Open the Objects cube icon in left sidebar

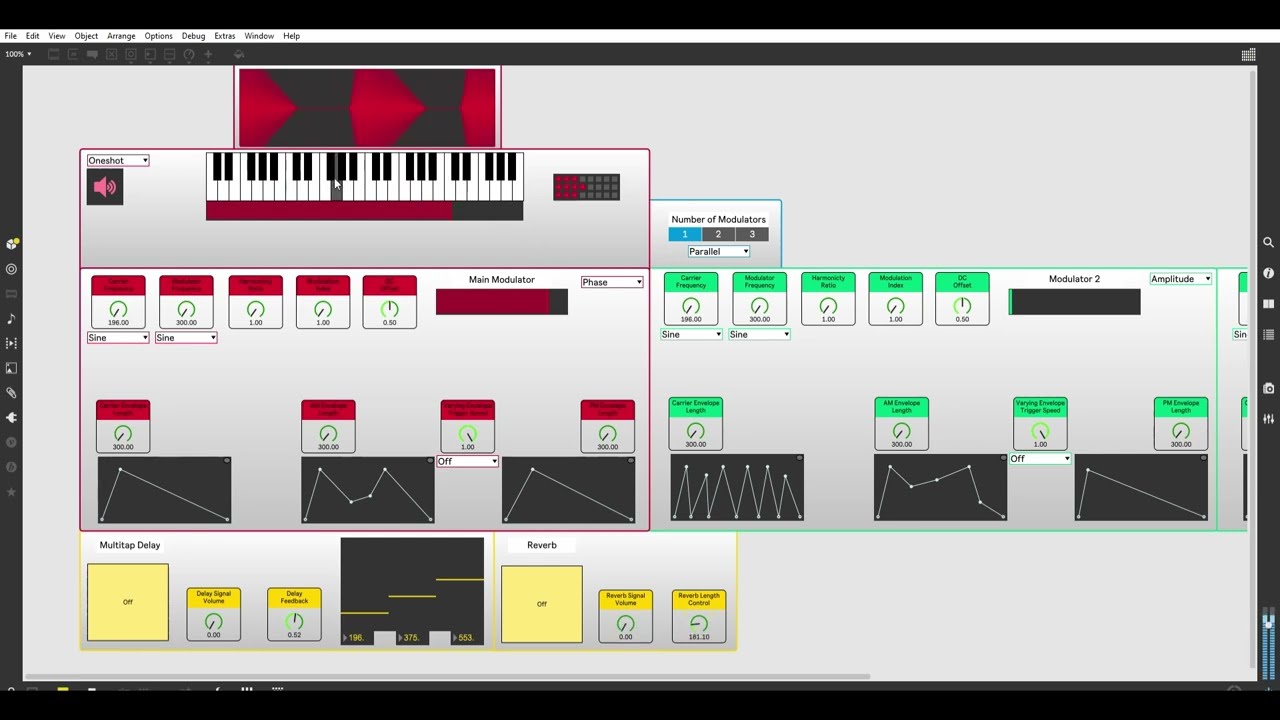pos(12,244)
